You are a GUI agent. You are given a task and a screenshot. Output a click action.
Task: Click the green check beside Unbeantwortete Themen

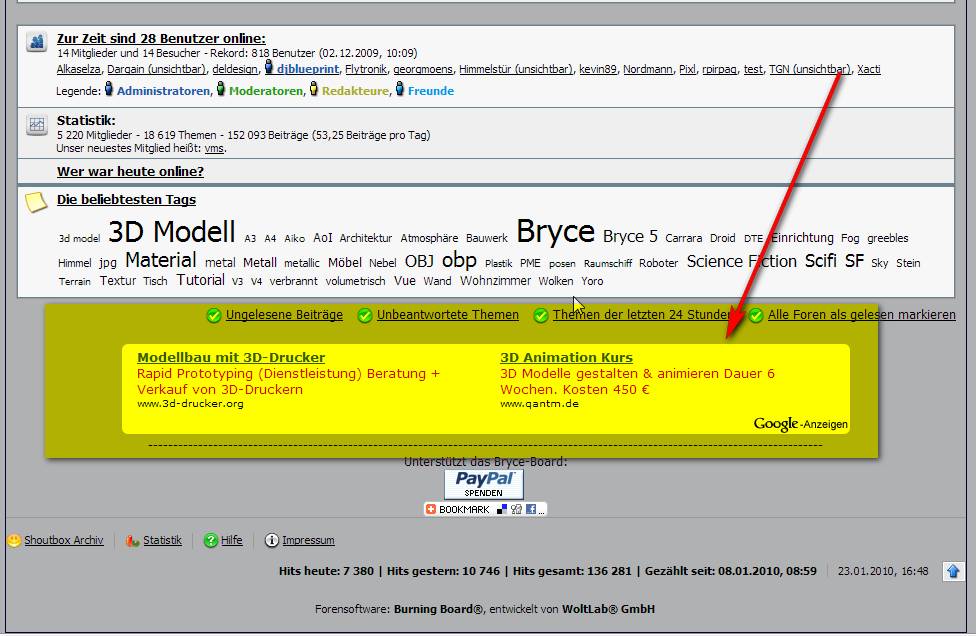coord(365,316)
